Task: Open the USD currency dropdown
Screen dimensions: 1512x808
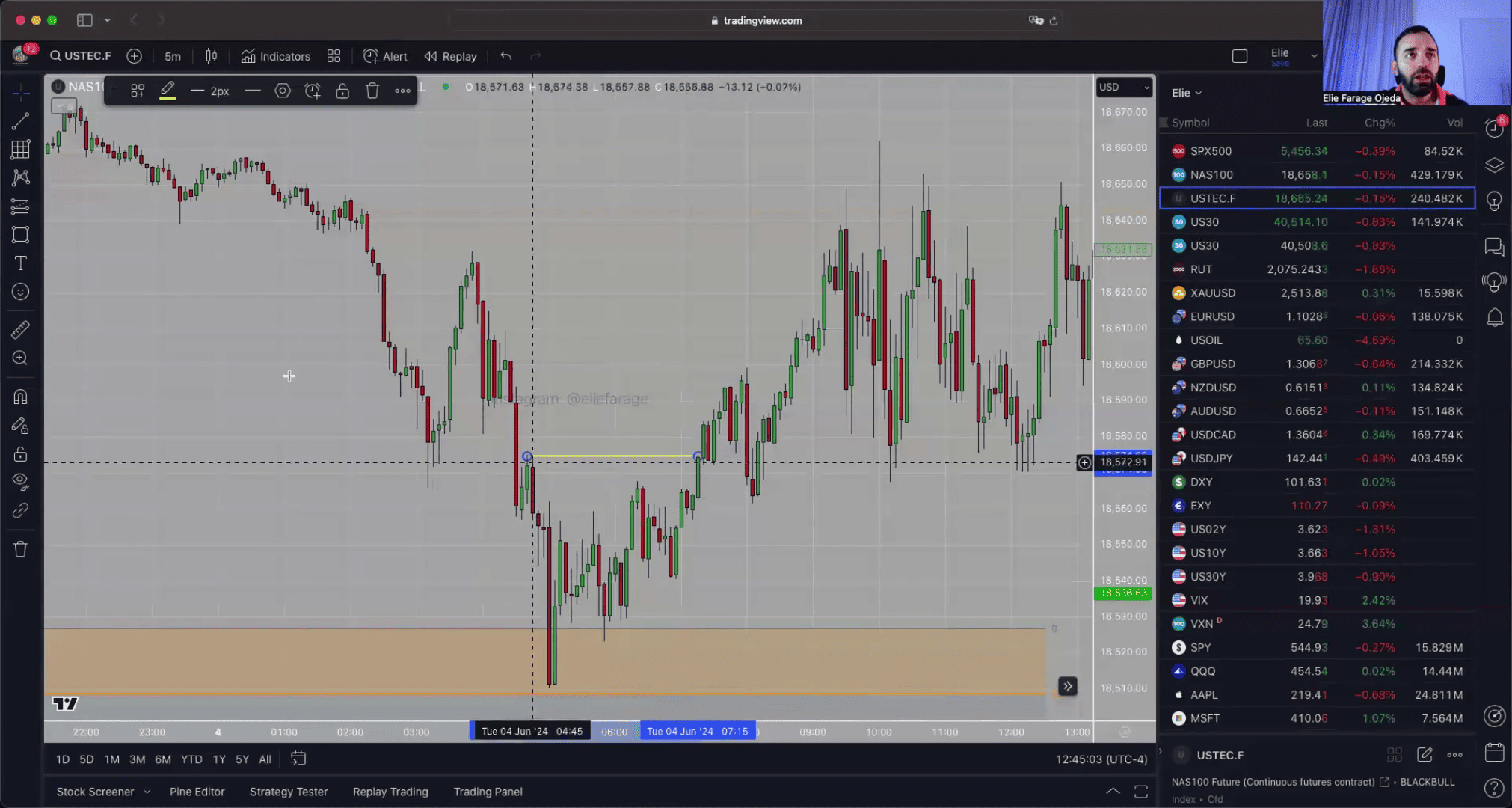Action: 1124,88
